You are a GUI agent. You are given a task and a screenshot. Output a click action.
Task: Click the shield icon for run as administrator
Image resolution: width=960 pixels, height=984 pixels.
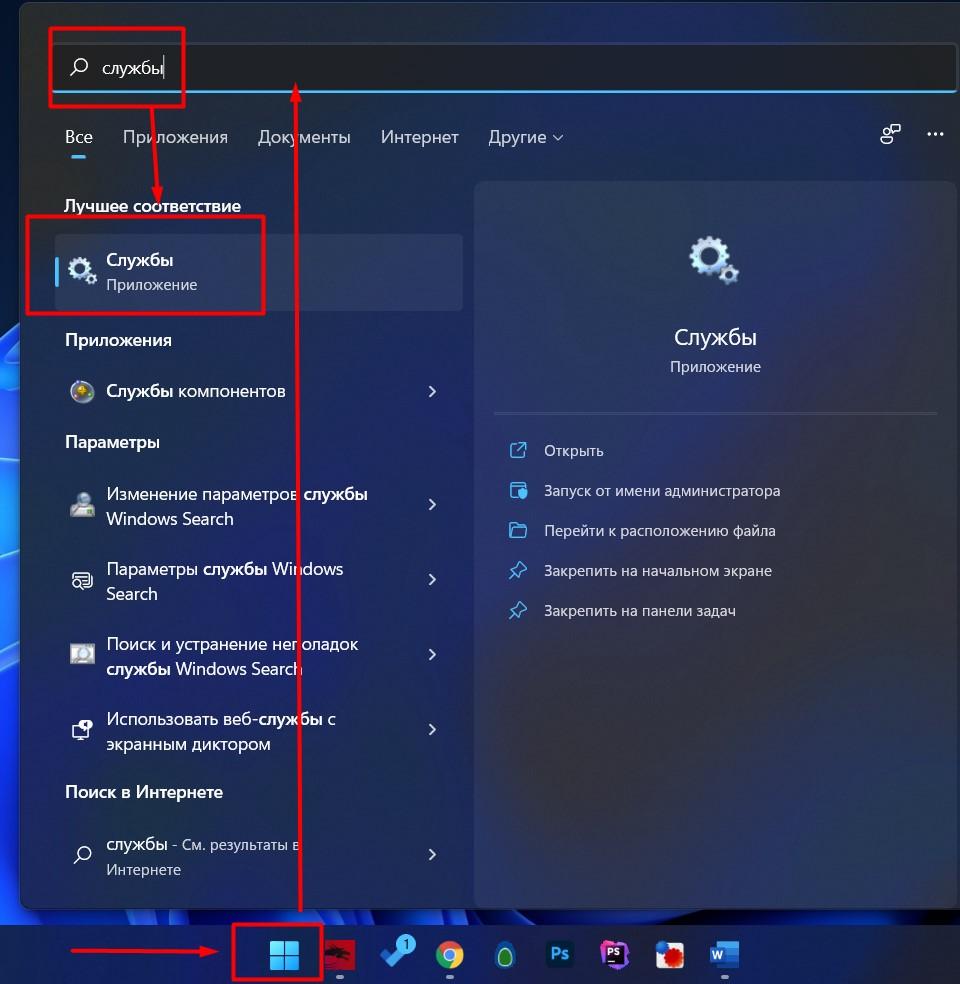pos(518,490)
